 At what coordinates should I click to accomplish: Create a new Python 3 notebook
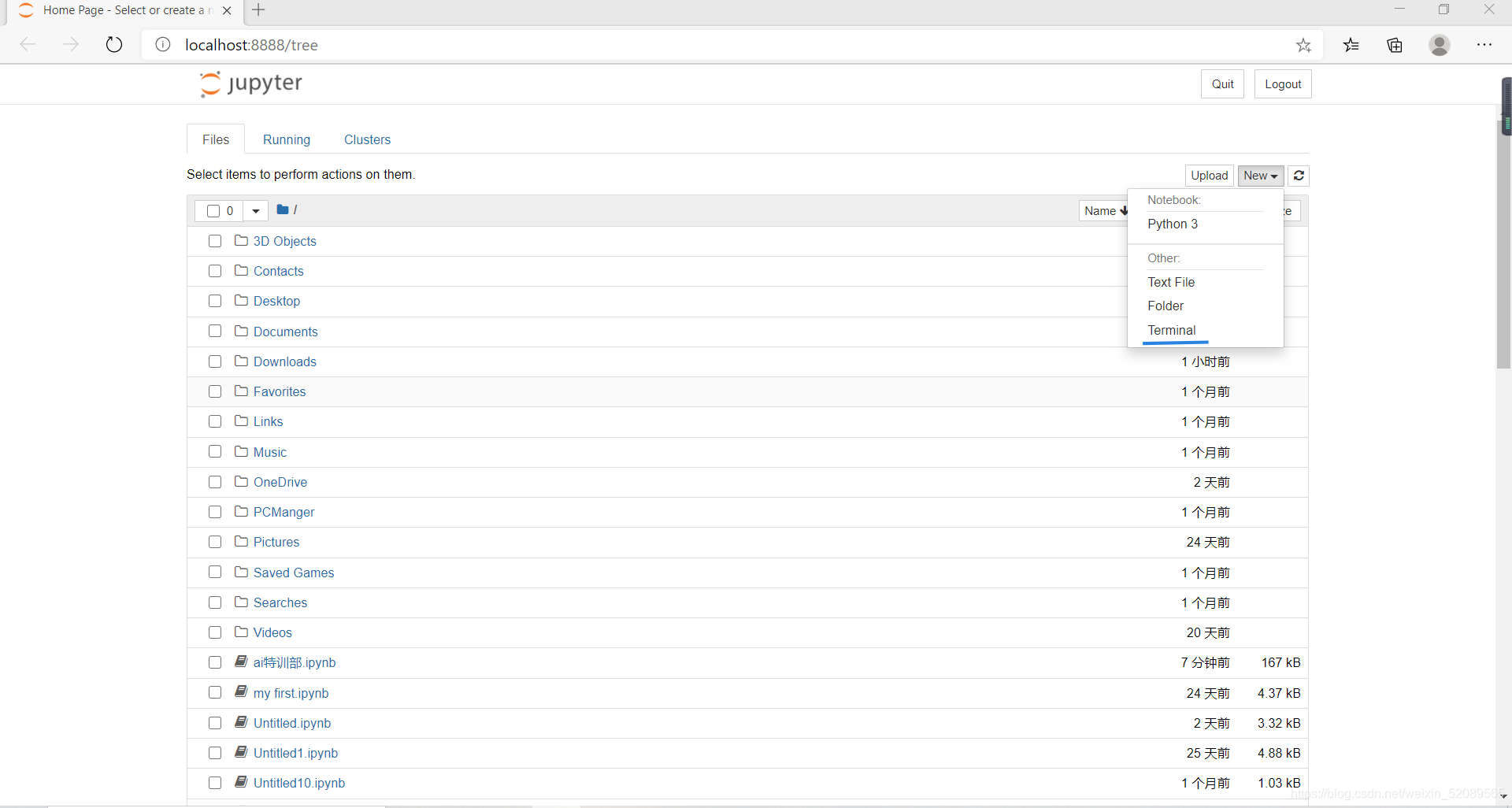[x=1173, y=224]
